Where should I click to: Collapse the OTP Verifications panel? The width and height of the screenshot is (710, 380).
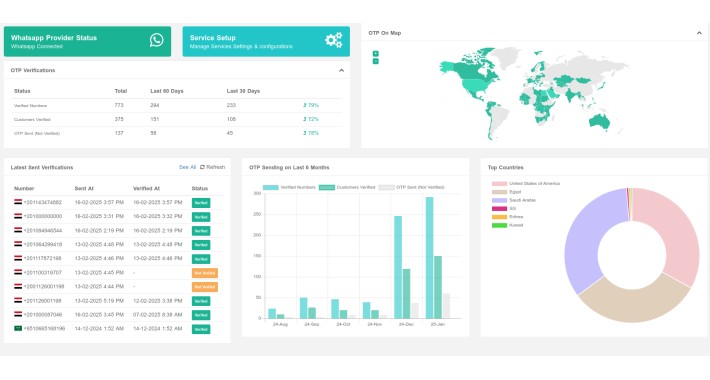tap(341, 71)
